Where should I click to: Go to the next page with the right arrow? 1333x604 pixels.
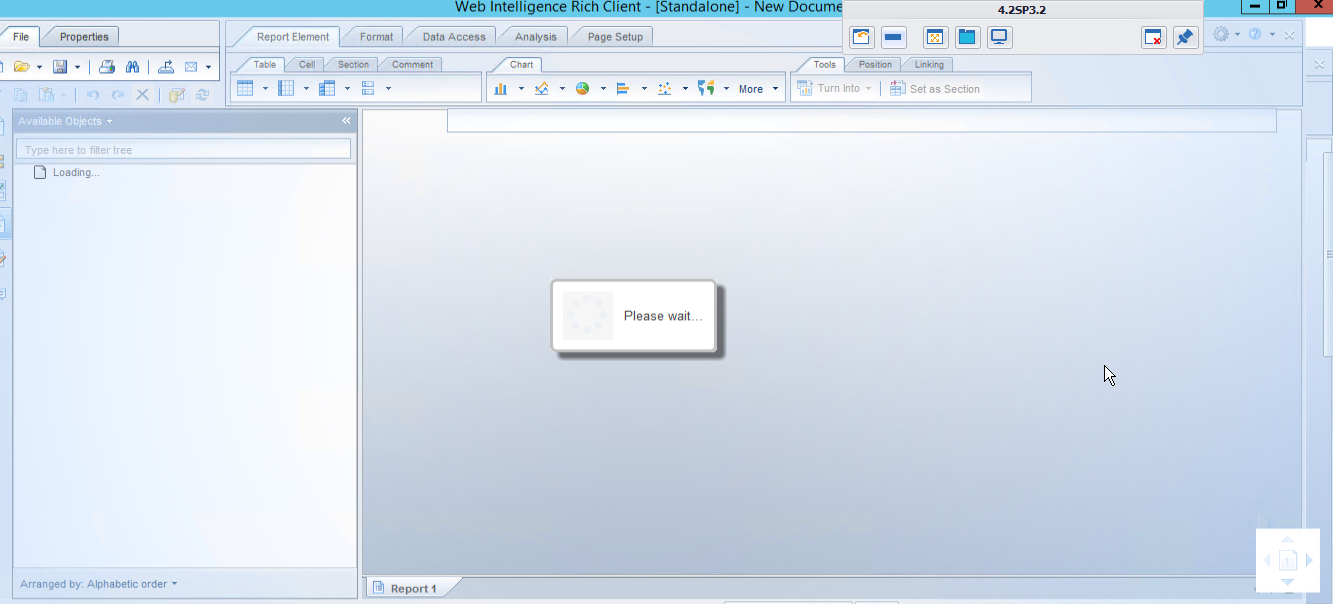[1309, 561]
